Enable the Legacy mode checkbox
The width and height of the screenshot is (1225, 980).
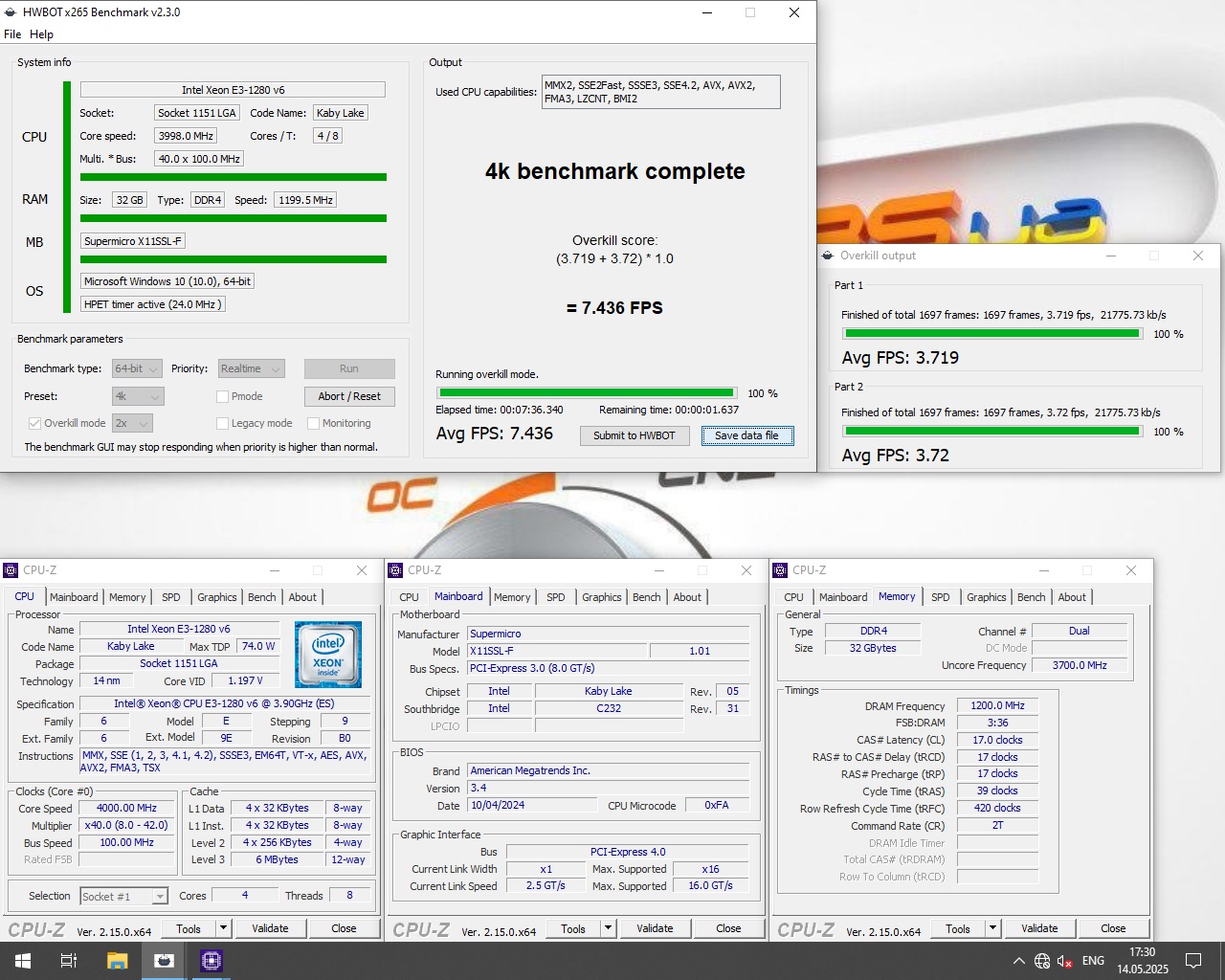(x=222, y=423)
